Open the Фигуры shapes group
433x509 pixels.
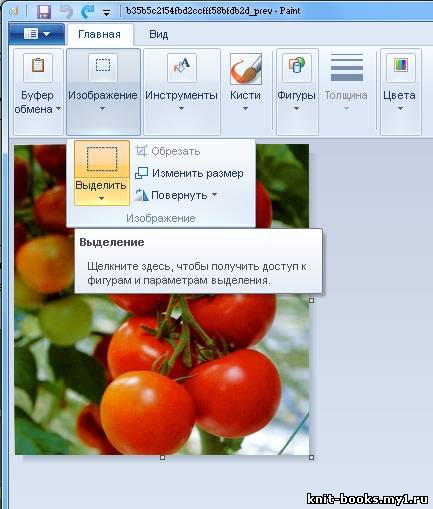(x=297, y=92)
